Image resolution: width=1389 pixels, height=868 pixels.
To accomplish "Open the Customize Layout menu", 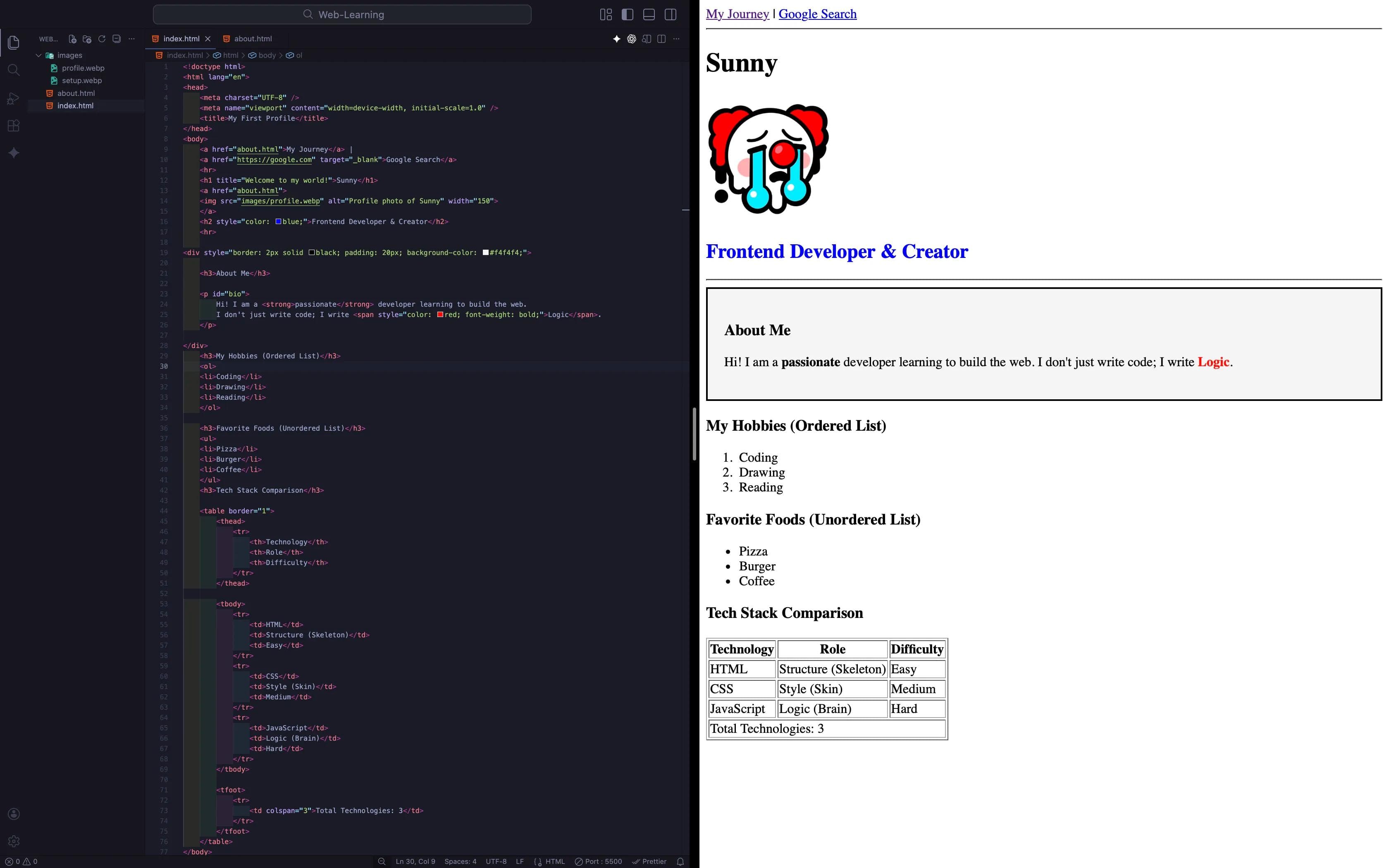I will point(606,14).
